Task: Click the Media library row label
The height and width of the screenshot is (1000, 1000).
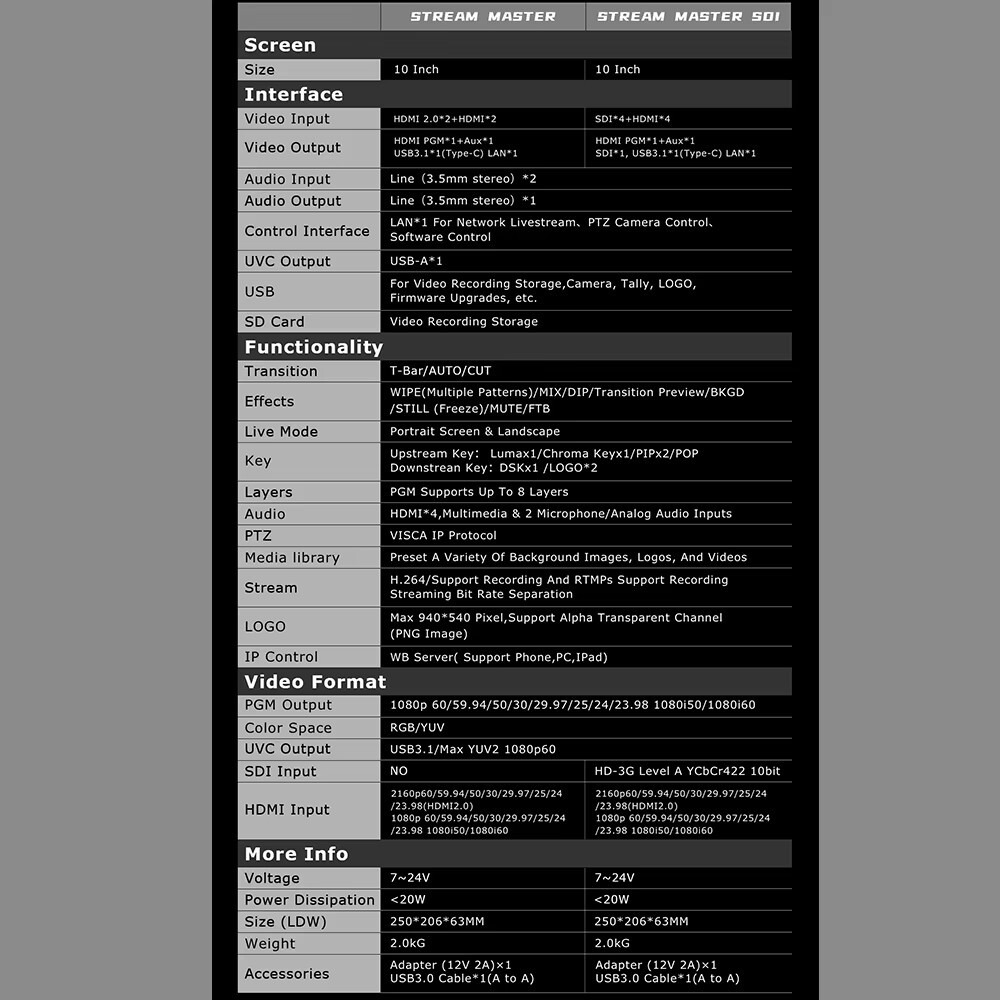Action: point(292,558)
